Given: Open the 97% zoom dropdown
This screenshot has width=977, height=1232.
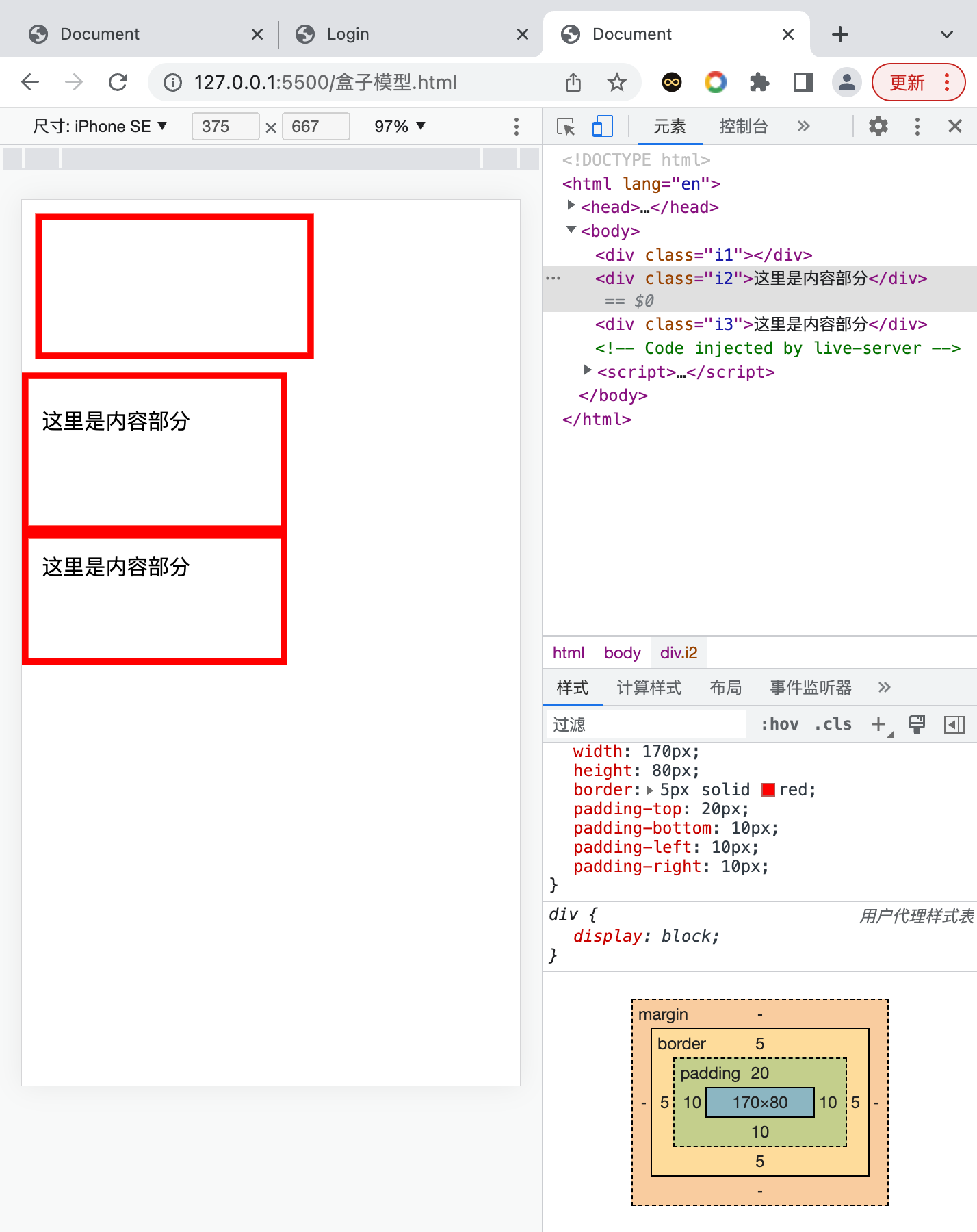Looking at the screenshot, I should (x=400, y=127).
